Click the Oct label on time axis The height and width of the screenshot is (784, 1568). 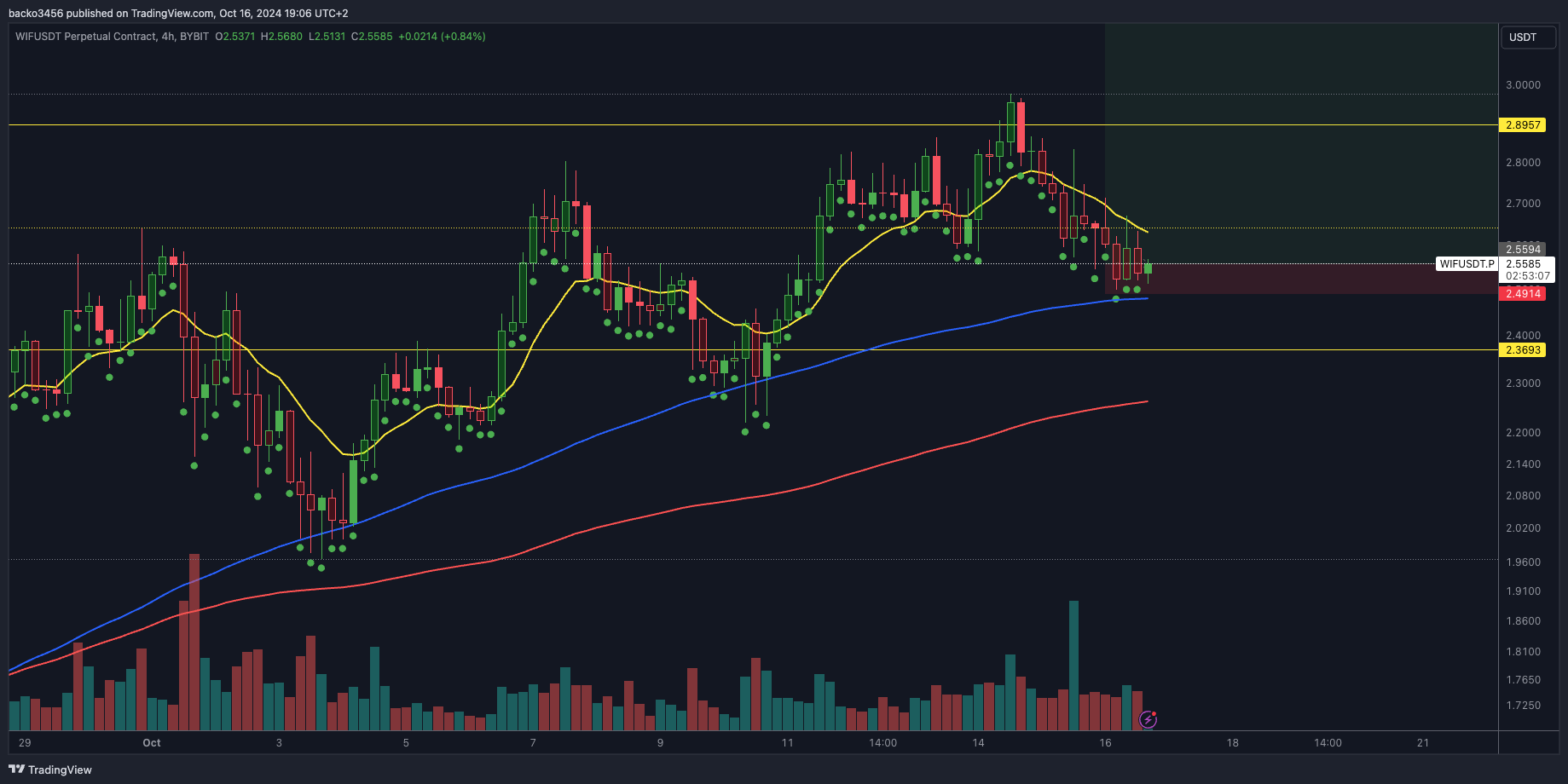click(x=152, y=743)
